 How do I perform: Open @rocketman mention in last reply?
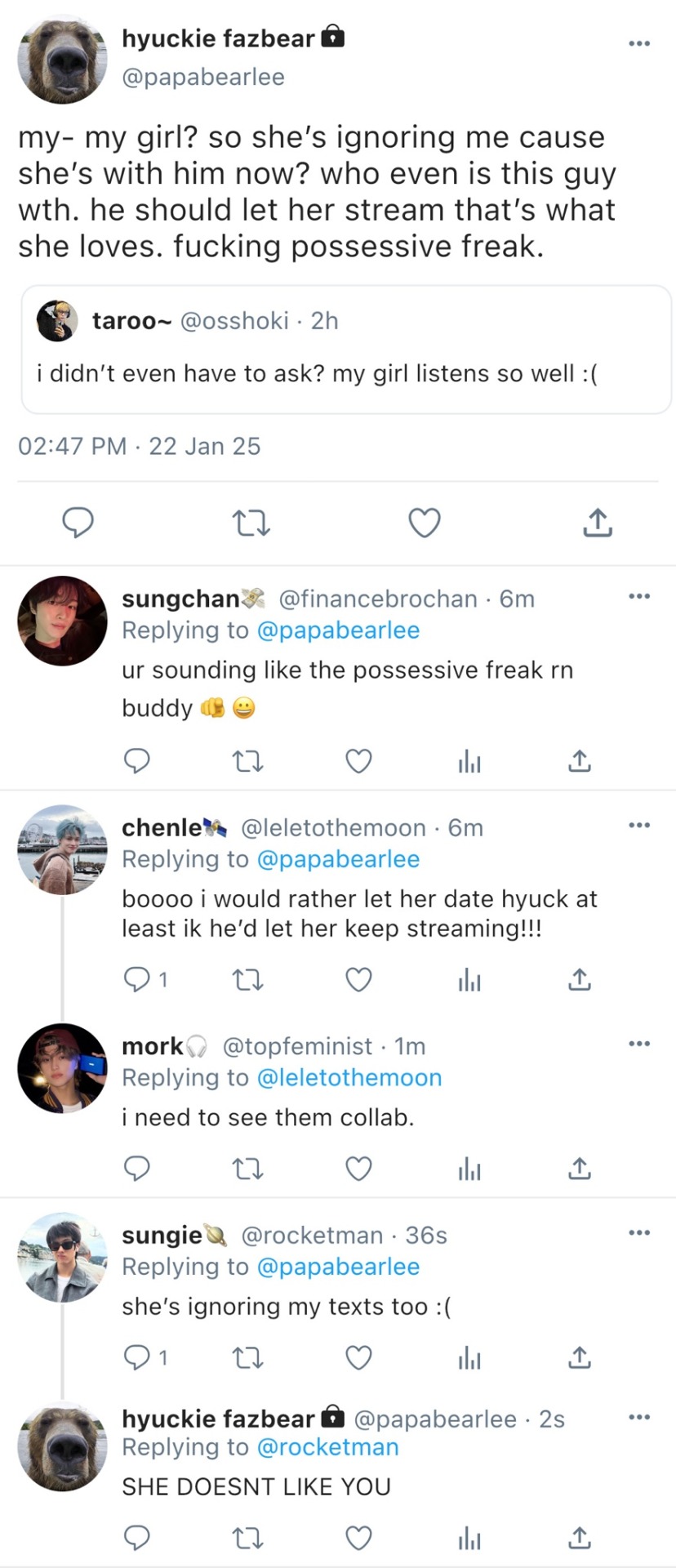click(x=327, y=1447)
